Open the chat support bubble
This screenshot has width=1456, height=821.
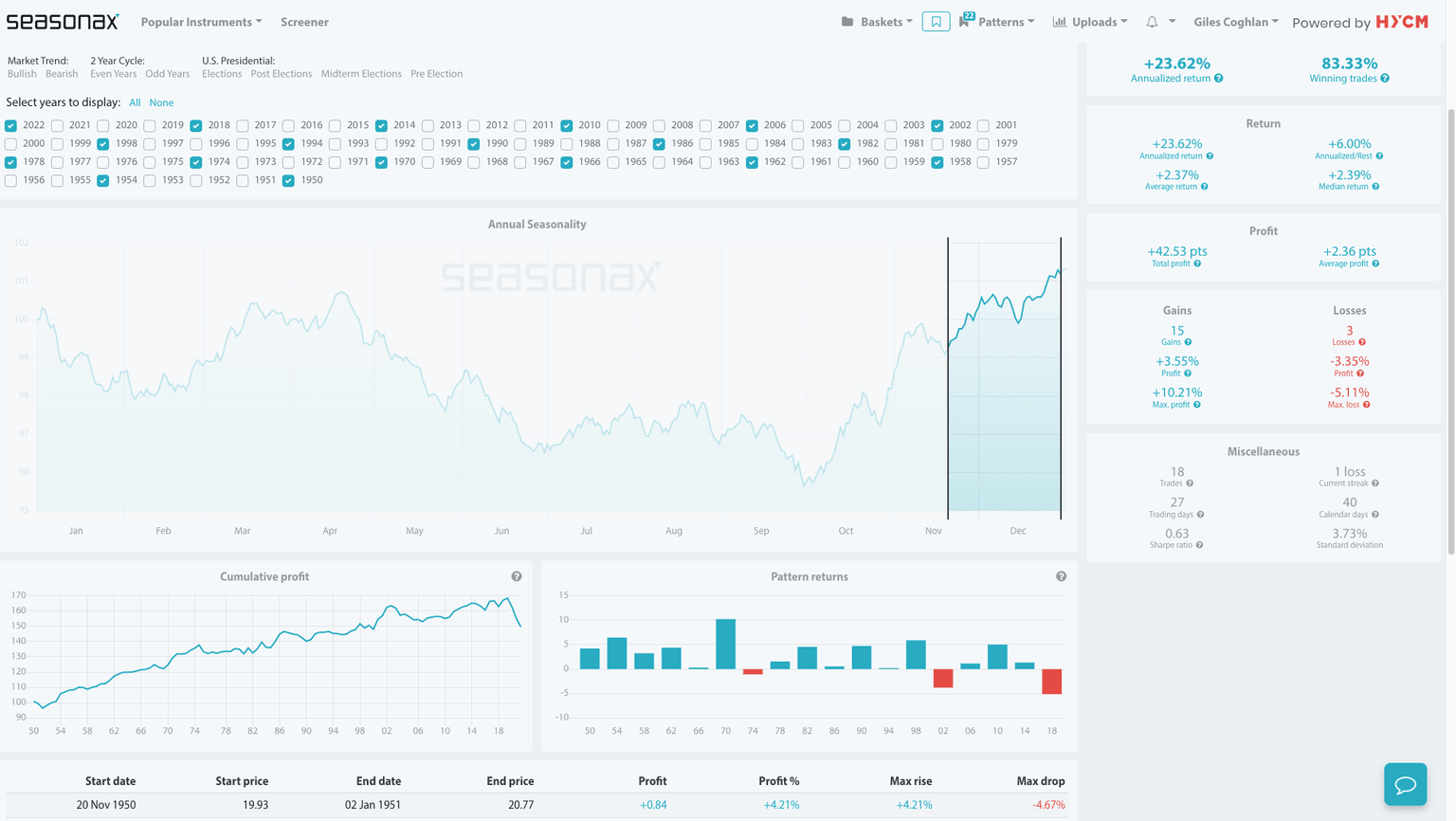(1405, 784)
